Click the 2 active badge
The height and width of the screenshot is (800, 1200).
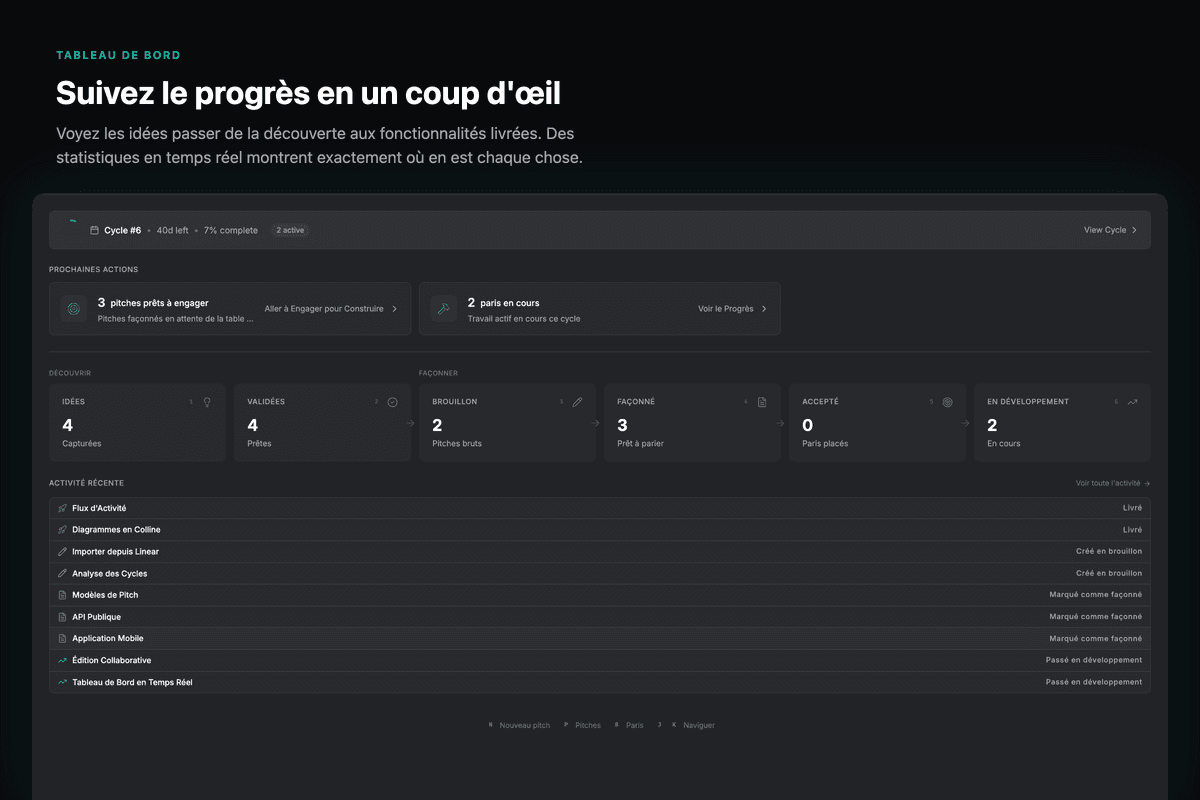(x=290, y=230)
